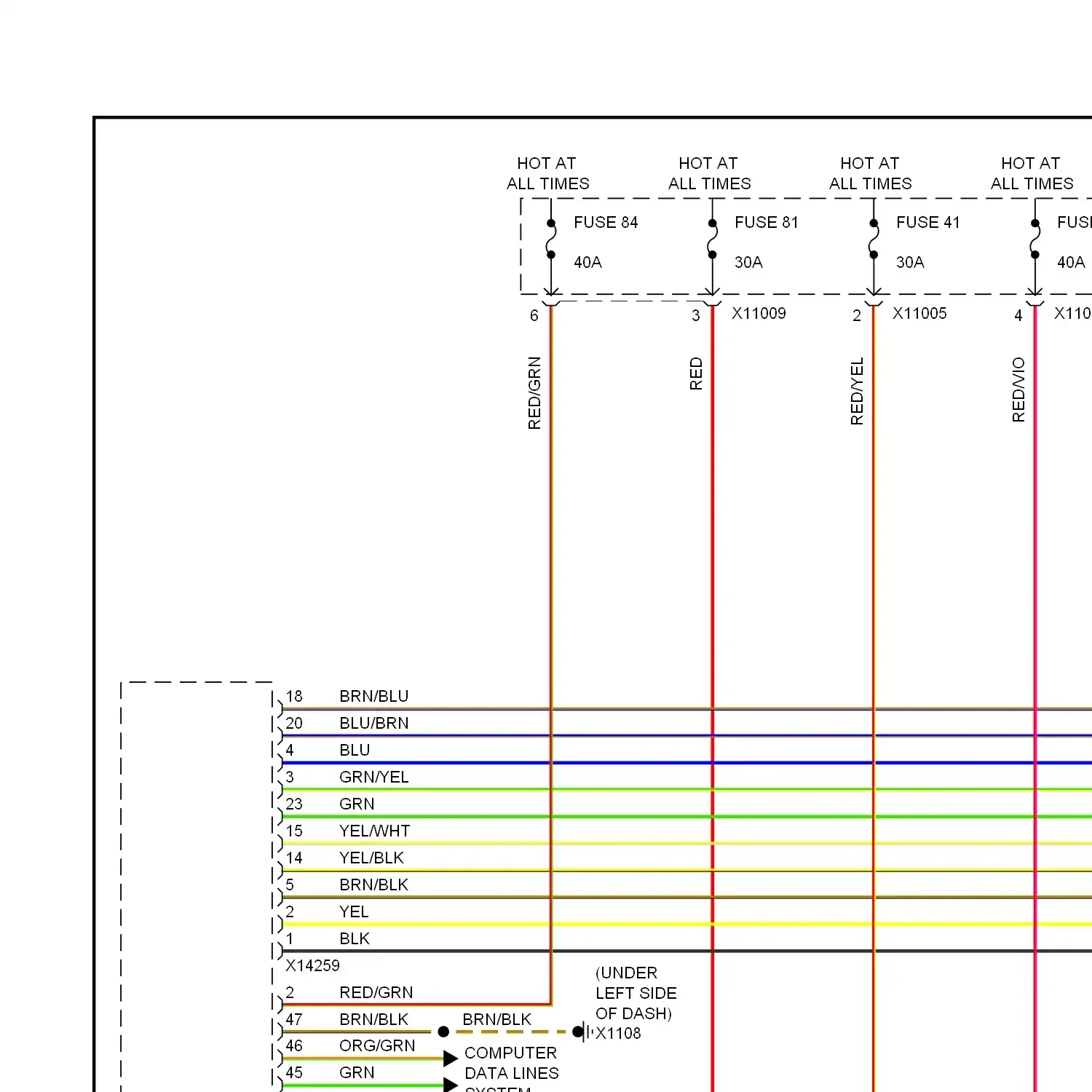Click pin number 3 beside X11009
This screenshot has height=1092, width=1092.
(696, 316)
